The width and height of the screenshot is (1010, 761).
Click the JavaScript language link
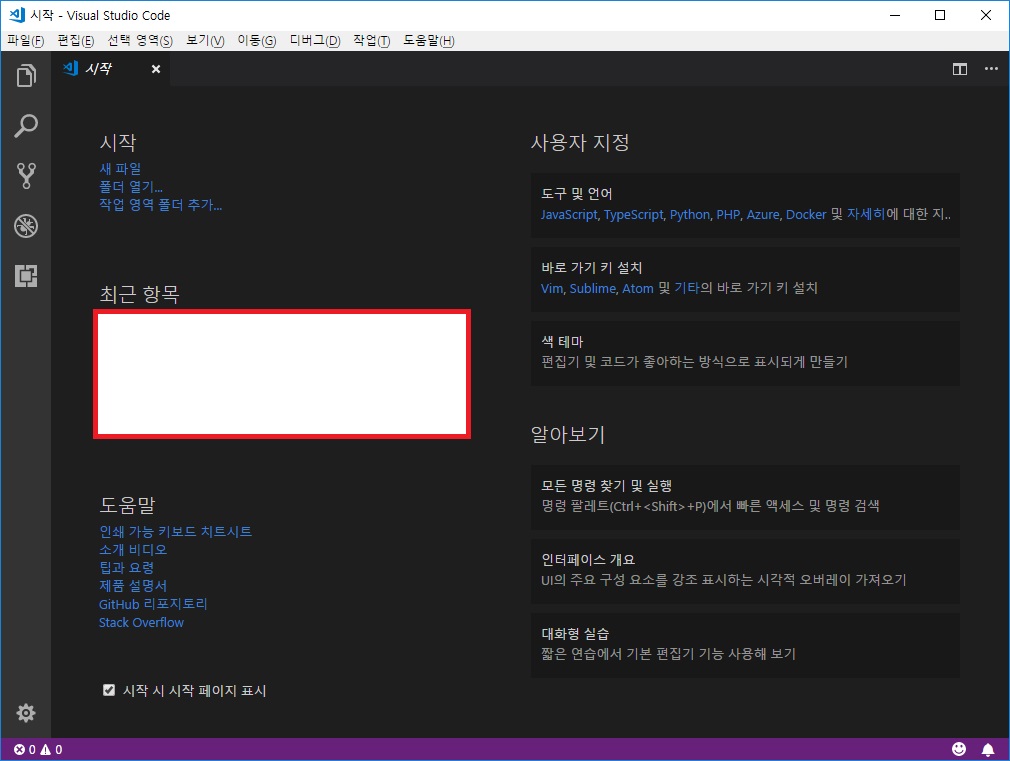point(569,215)
